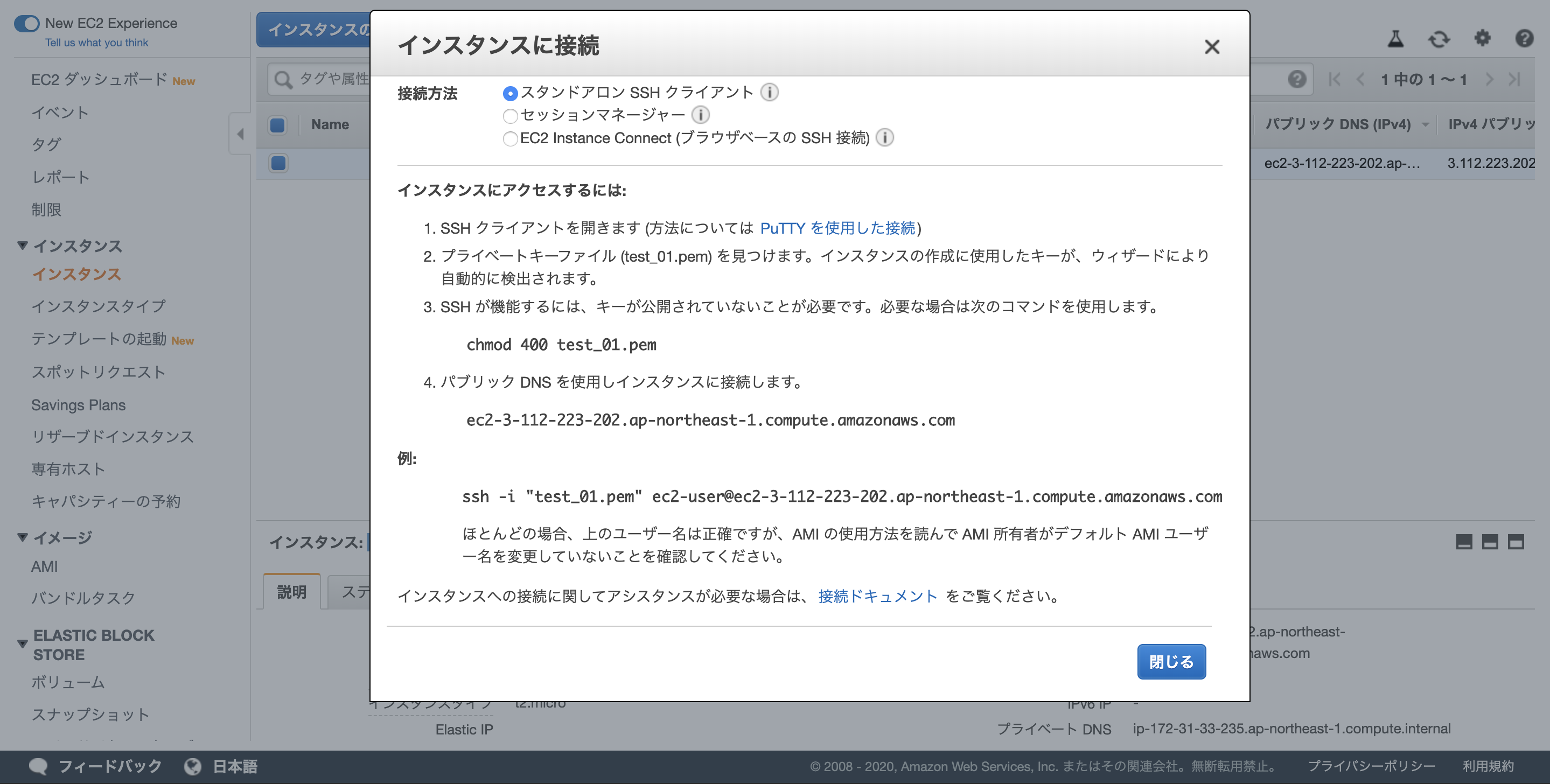Open イベント in the sidebar
The width and height of the screenshot is (1550, 784).
[60, 113]
